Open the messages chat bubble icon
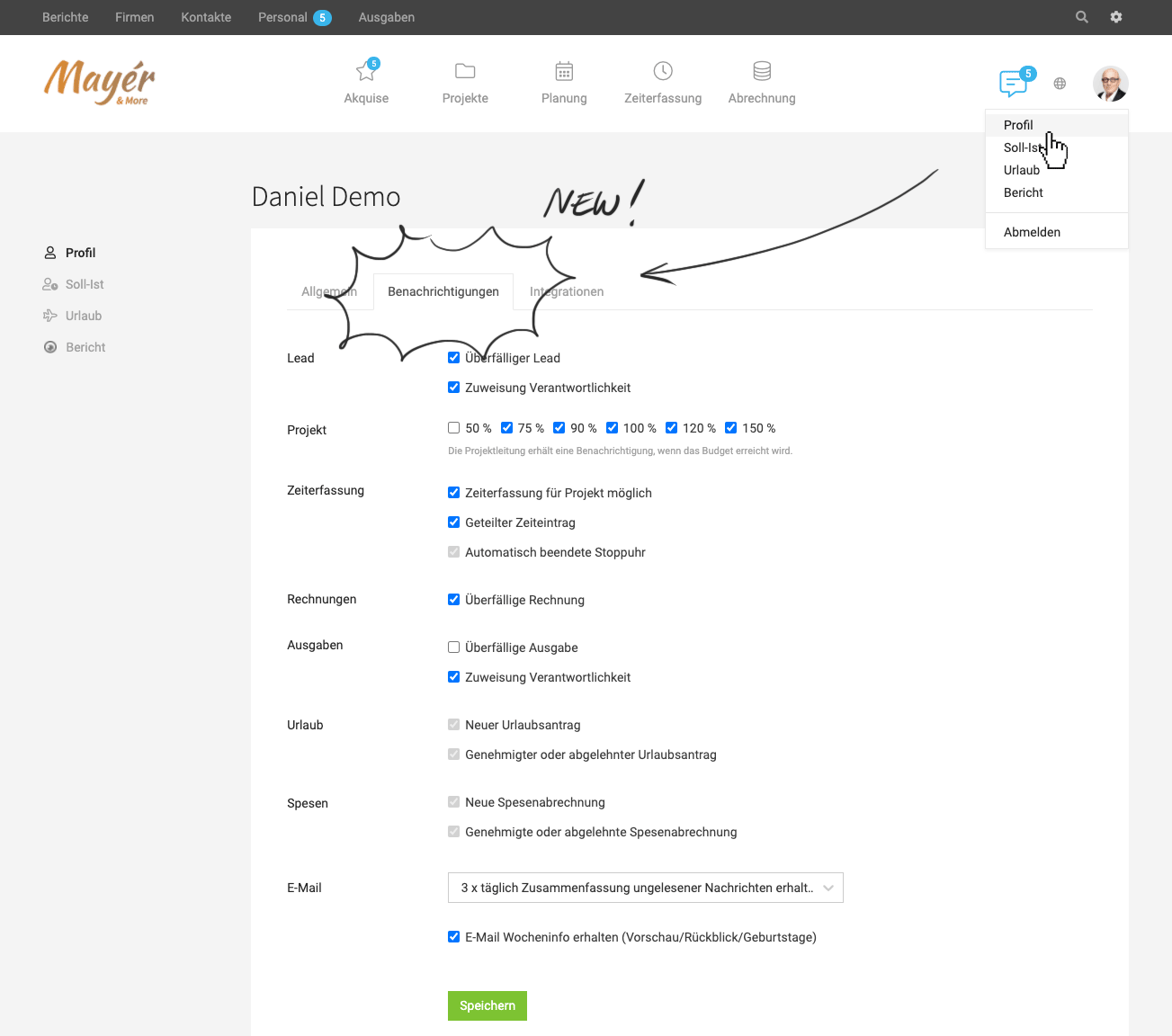The width and height of the screenshot is (1172, 1036). click(x=1014, y=84)
